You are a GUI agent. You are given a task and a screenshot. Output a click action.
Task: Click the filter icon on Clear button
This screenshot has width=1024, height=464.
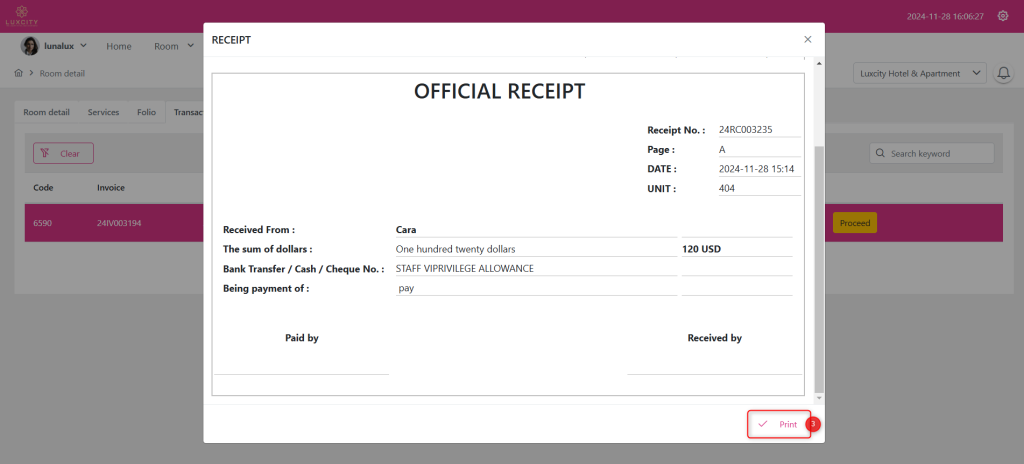coord(46,153)
